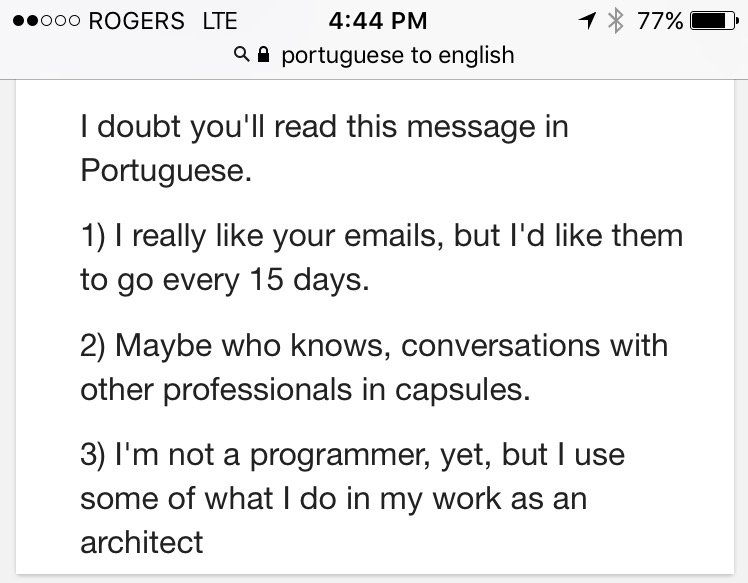Click the "I doubt you'll read" sentence
This screenshot has height=583, width=748.
point(324,128)
